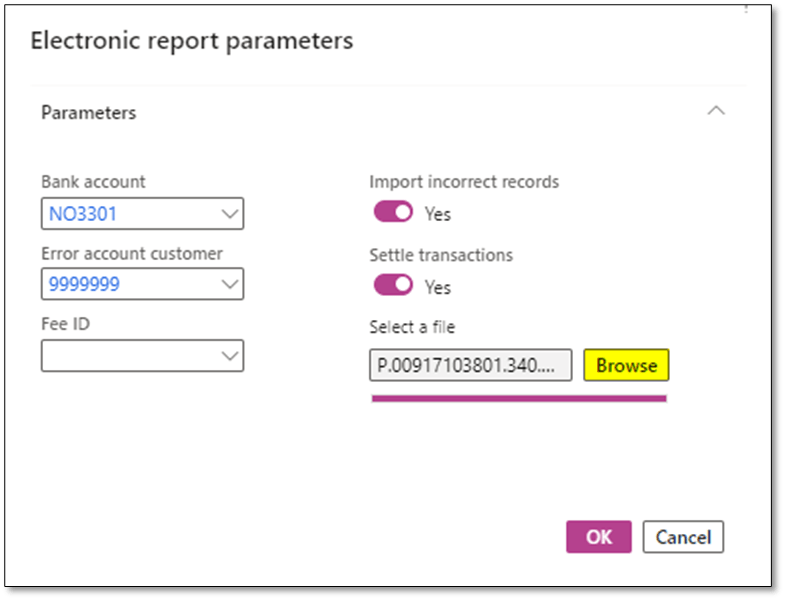Disable the Import incorrect records toggle
This screenshot has width=785, height=600.
[393, 212]
